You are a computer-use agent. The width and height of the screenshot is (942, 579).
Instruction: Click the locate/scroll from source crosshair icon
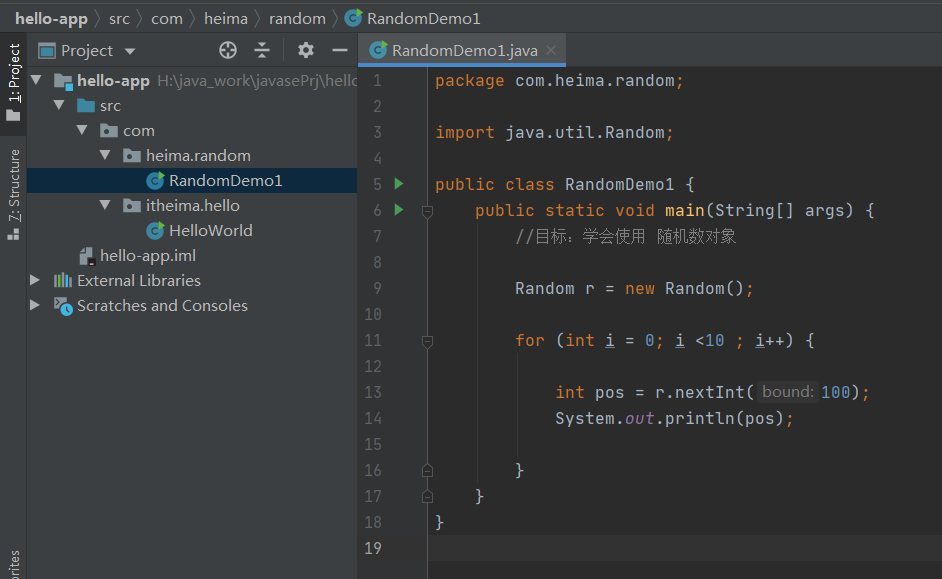click(228, 50)
